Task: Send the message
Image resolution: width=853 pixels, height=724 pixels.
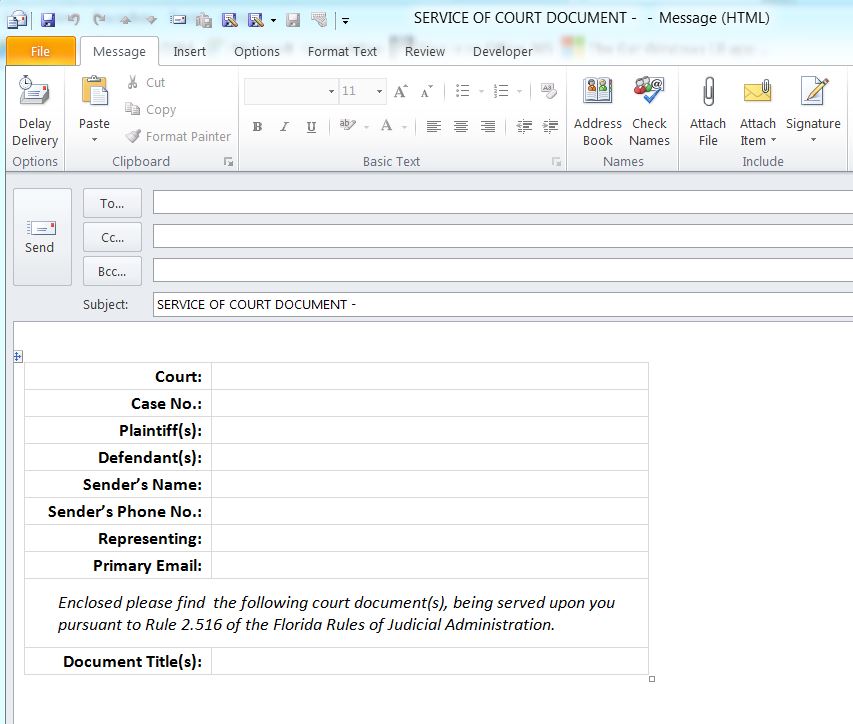Action: coord(42,237)
